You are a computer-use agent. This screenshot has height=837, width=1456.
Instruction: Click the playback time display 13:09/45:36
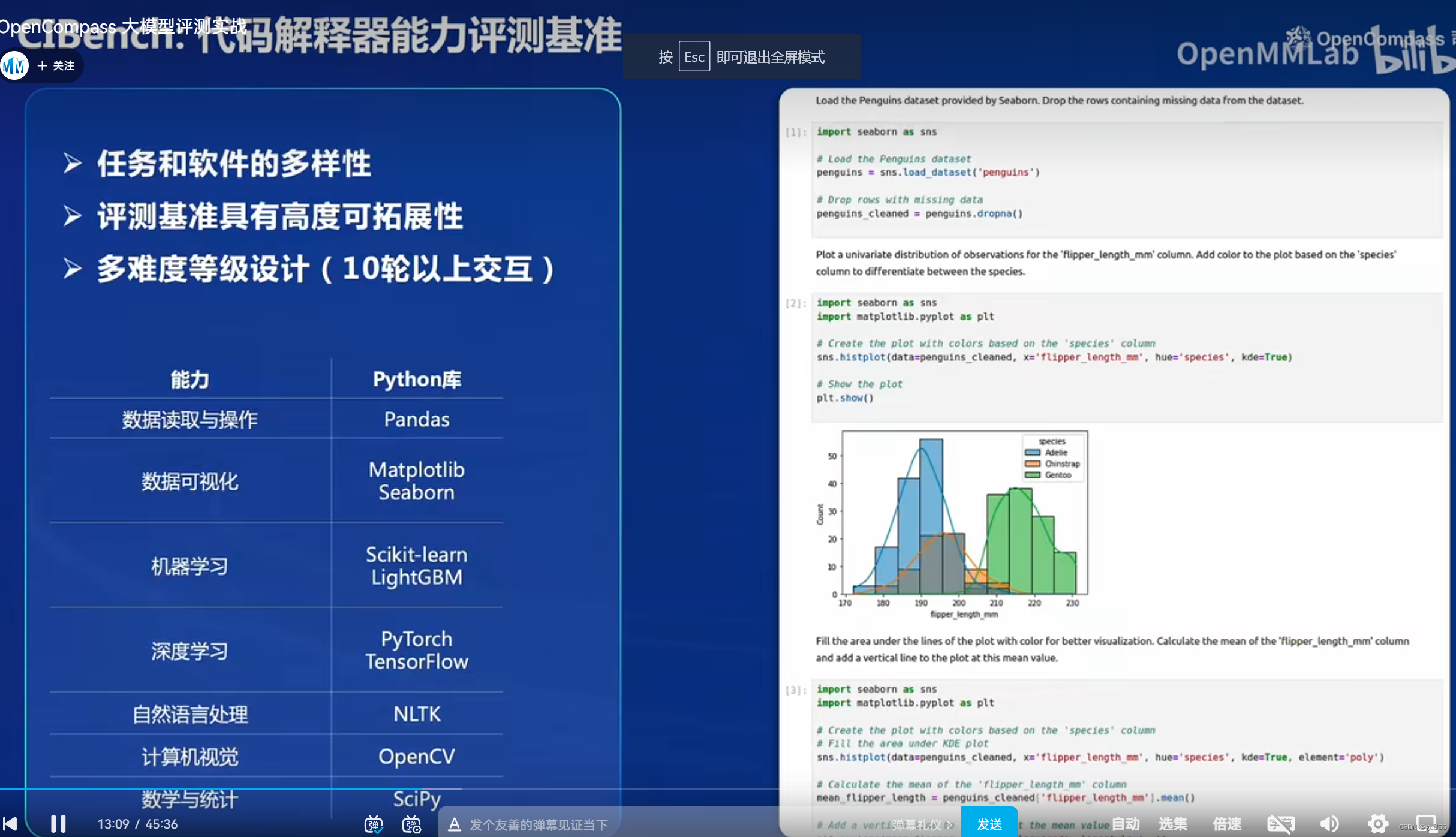coord(137,824)
